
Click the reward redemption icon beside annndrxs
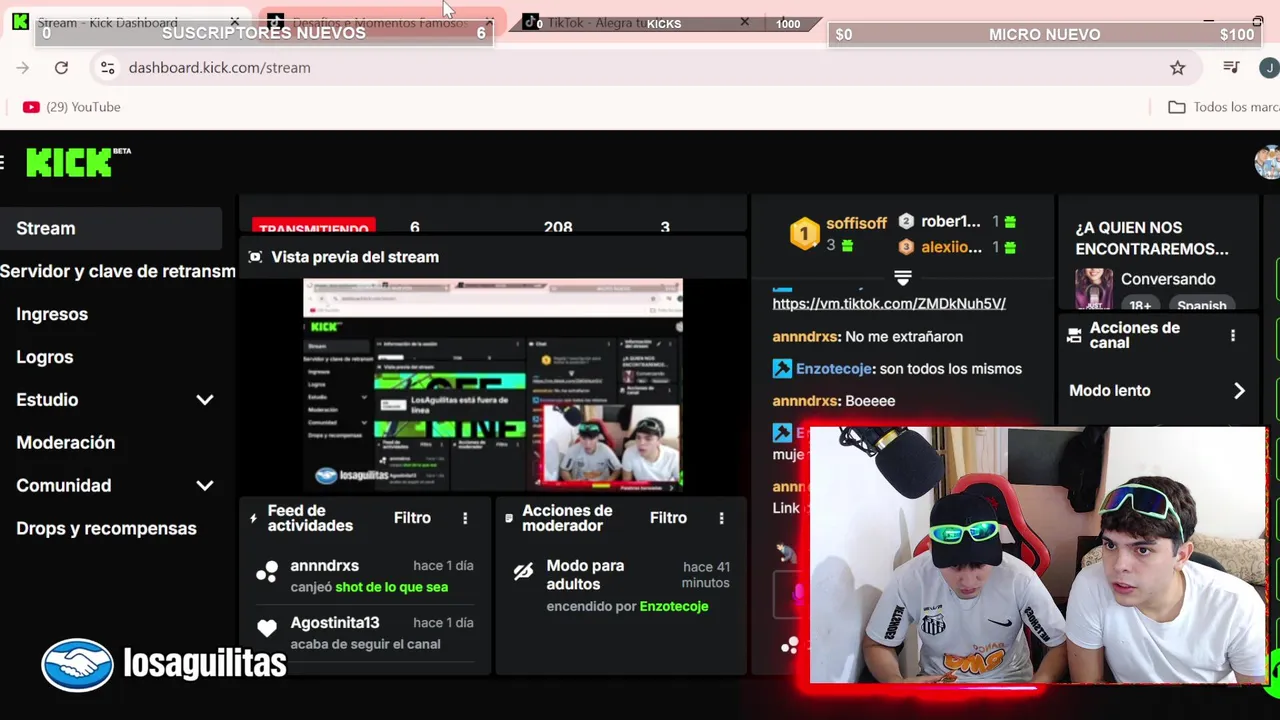[x=266, y=572]
